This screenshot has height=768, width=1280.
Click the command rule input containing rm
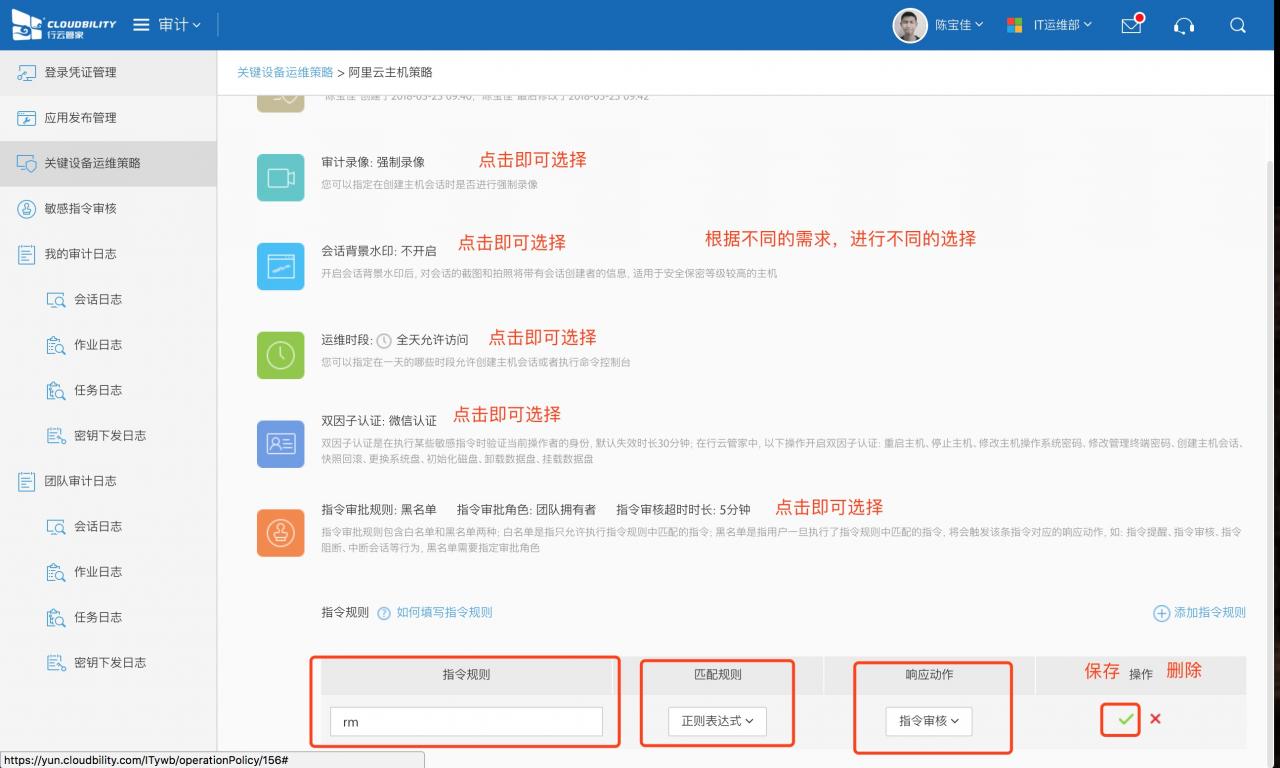coord(466,722)
